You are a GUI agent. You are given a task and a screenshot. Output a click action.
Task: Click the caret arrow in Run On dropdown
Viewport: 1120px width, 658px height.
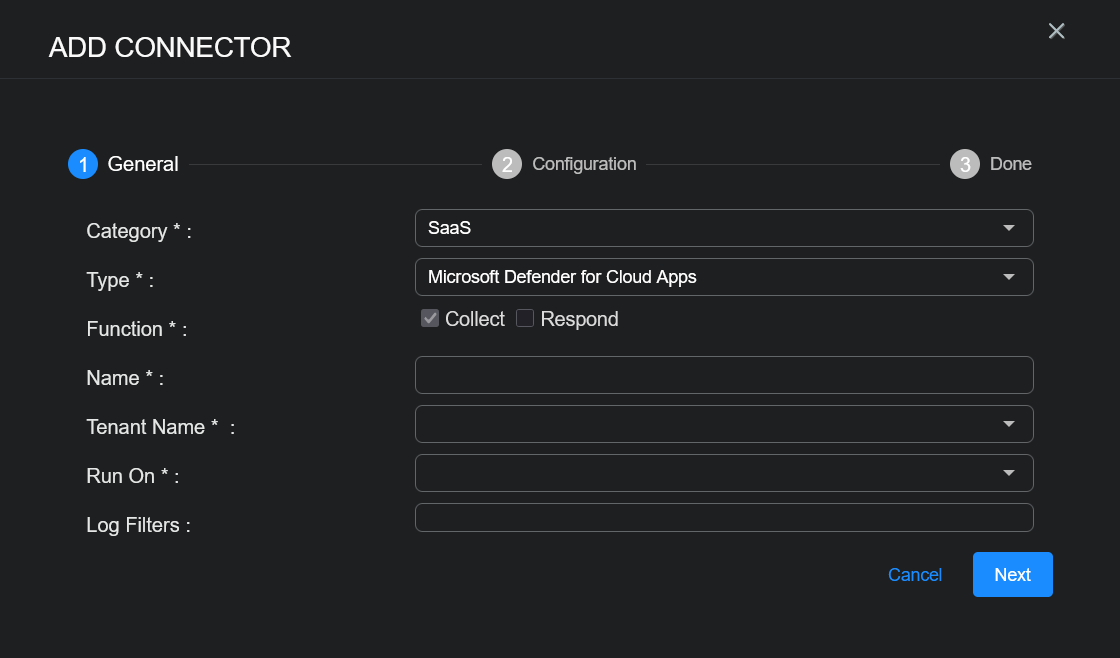click(x=1008, y=473)
